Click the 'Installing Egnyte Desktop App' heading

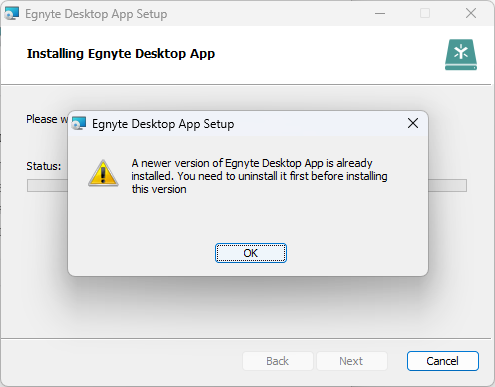click(121, 54)
